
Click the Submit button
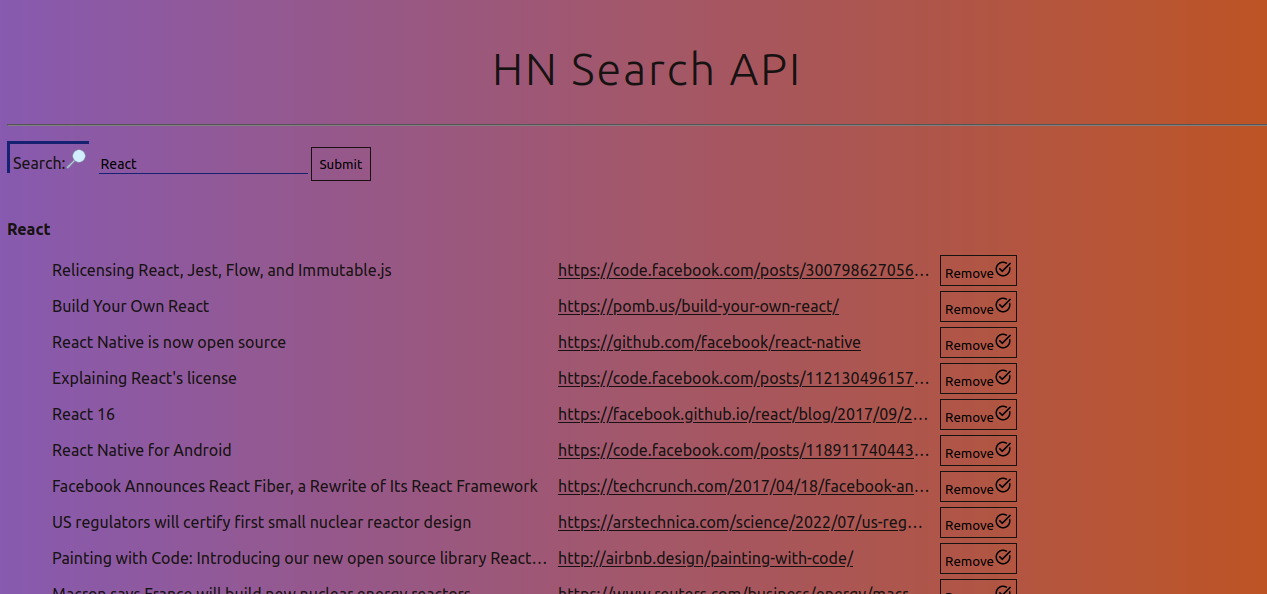click(x=341, y=164)
